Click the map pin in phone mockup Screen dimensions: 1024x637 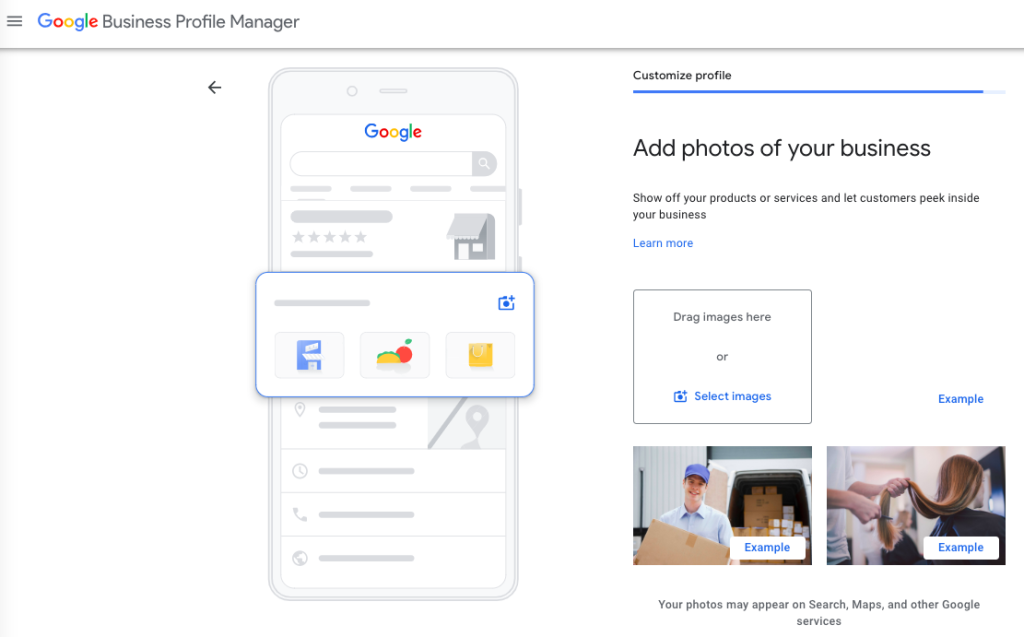[477, 420]
